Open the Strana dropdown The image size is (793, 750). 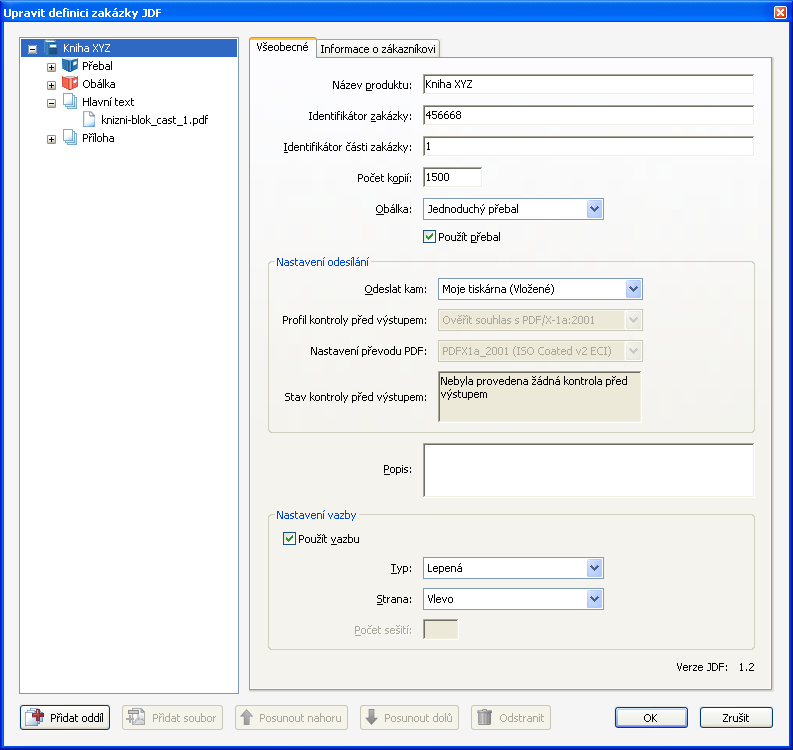(595, 599)
